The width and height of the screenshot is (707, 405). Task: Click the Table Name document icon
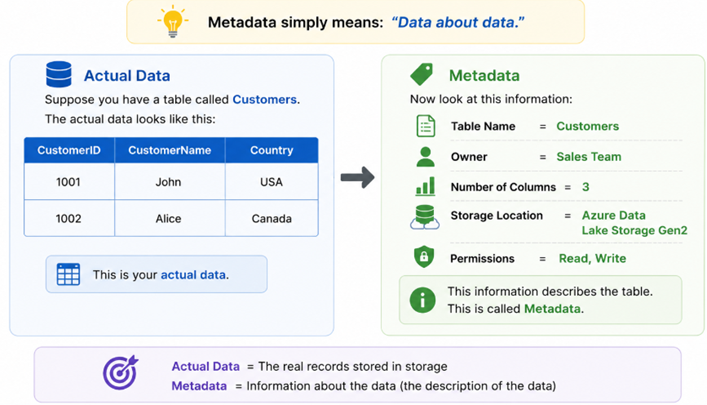pyautogui.click(x=425, y=126)
